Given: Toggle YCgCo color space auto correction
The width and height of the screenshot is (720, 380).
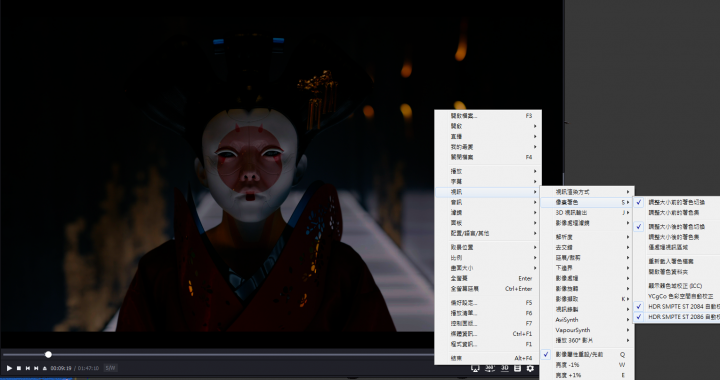Looking at the screenshot, I should 677,296.
